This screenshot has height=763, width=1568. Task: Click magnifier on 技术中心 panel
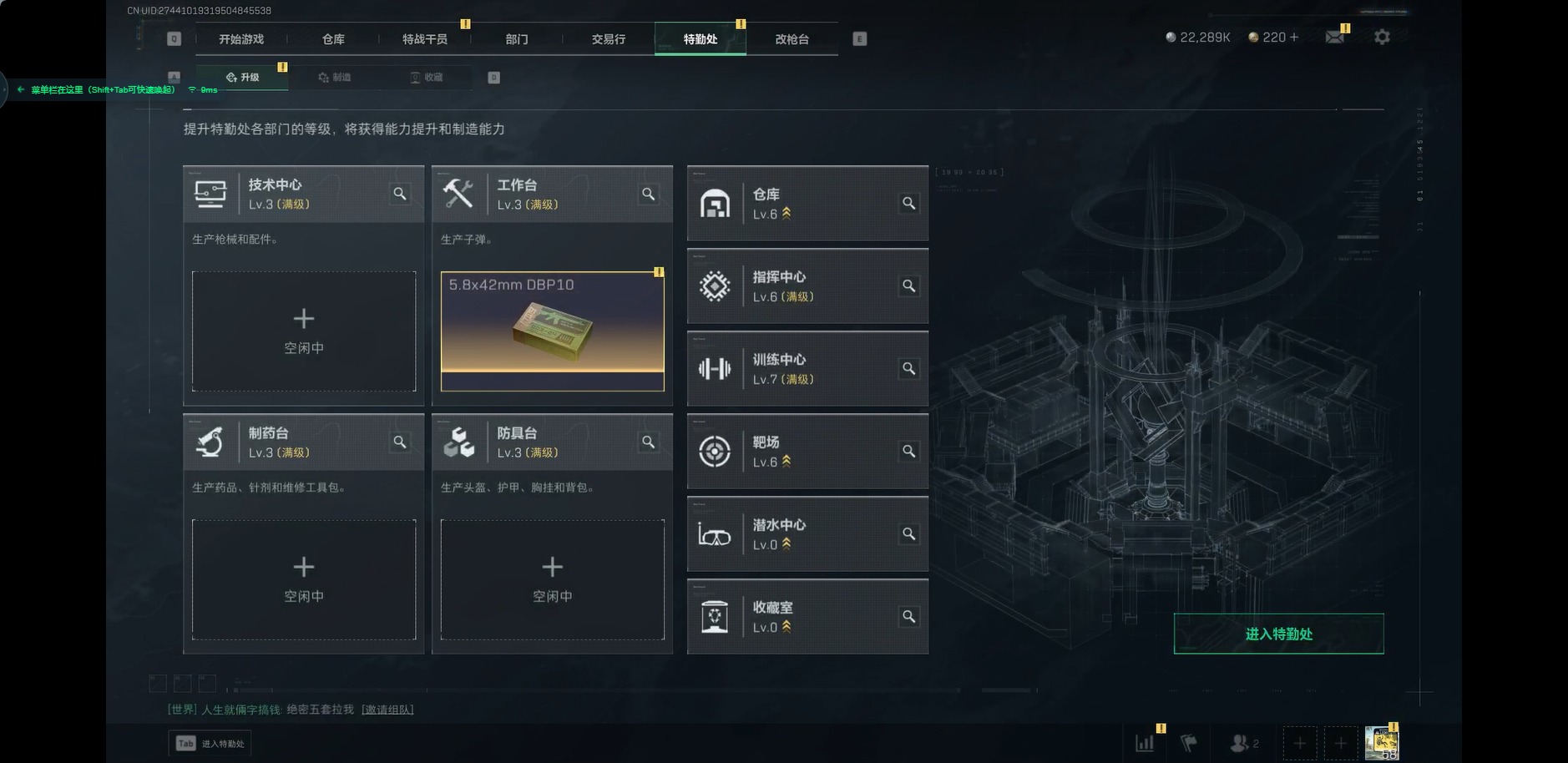point(400,194)
